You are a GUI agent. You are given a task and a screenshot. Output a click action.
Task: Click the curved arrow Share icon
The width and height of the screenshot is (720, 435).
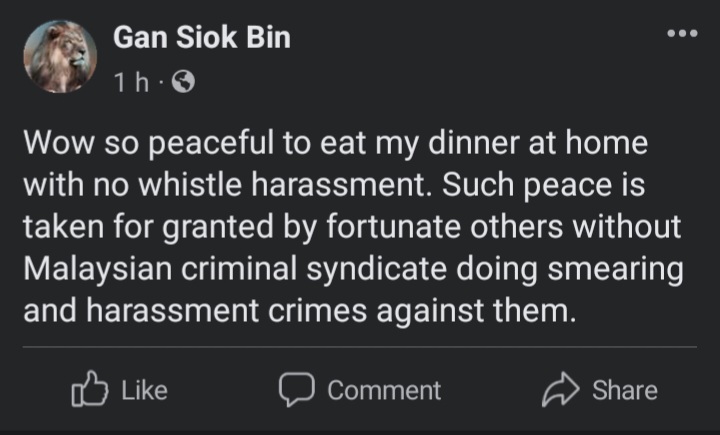(561, 390)
